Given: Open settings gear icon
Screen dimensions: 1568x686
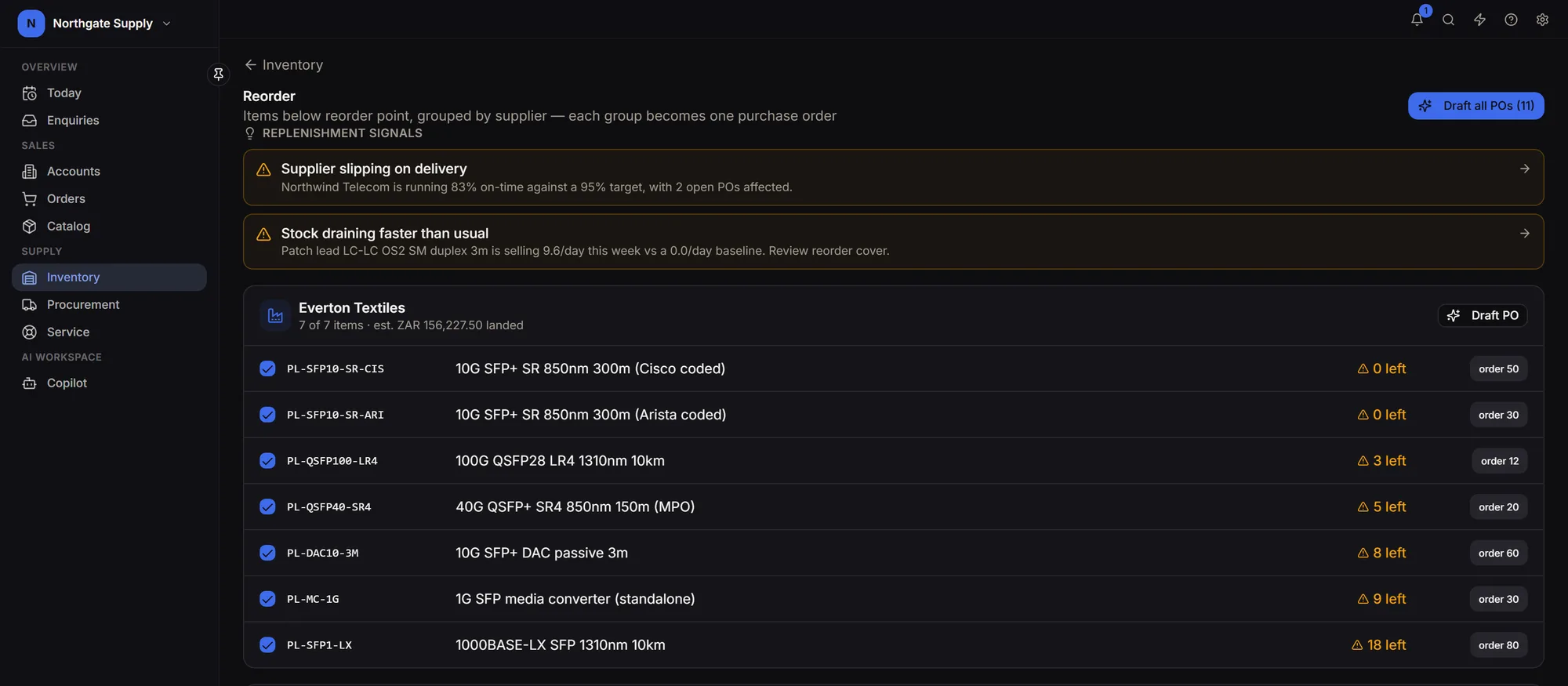Looking at the screenshot, I should (1542, 20).
